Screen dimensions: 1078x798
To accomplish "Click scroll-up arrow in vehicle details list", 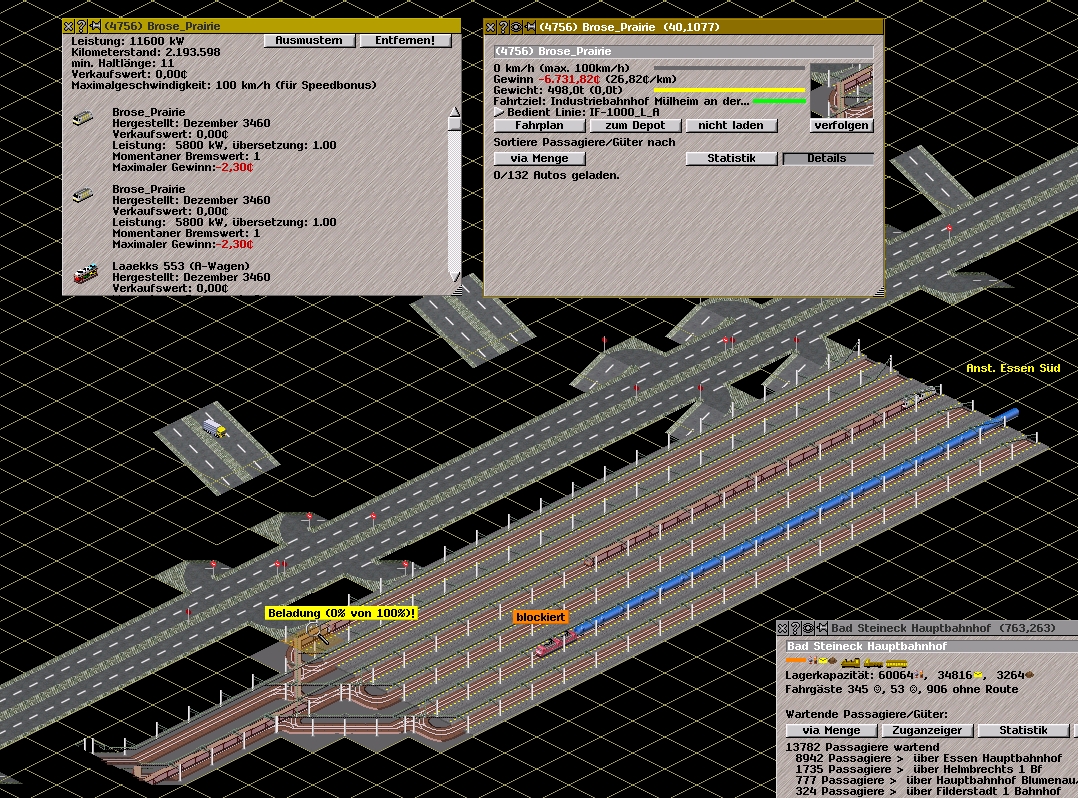I will point(454,113).
